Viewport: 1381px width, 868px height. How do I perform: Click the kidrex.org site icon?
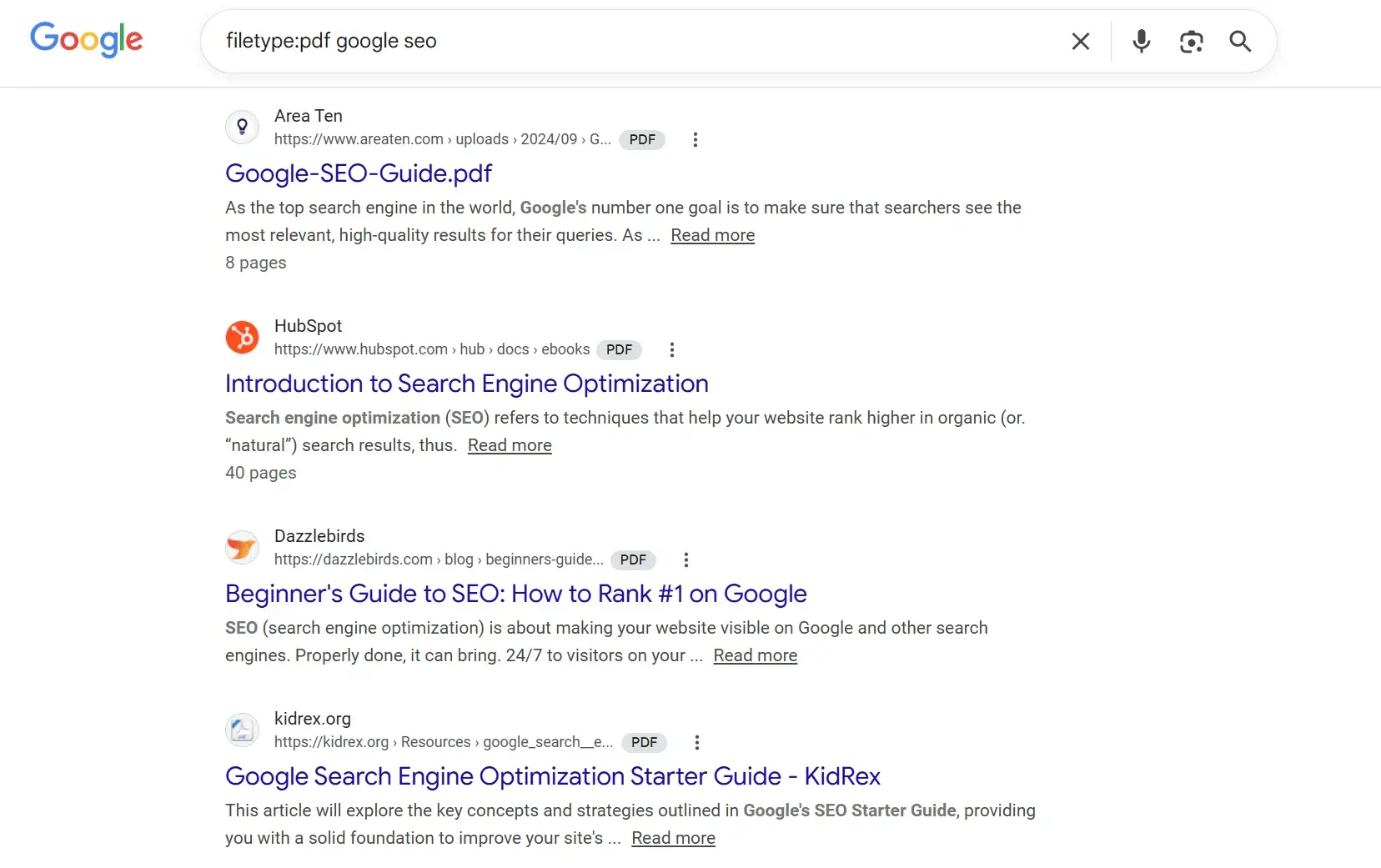coord(242,730)
